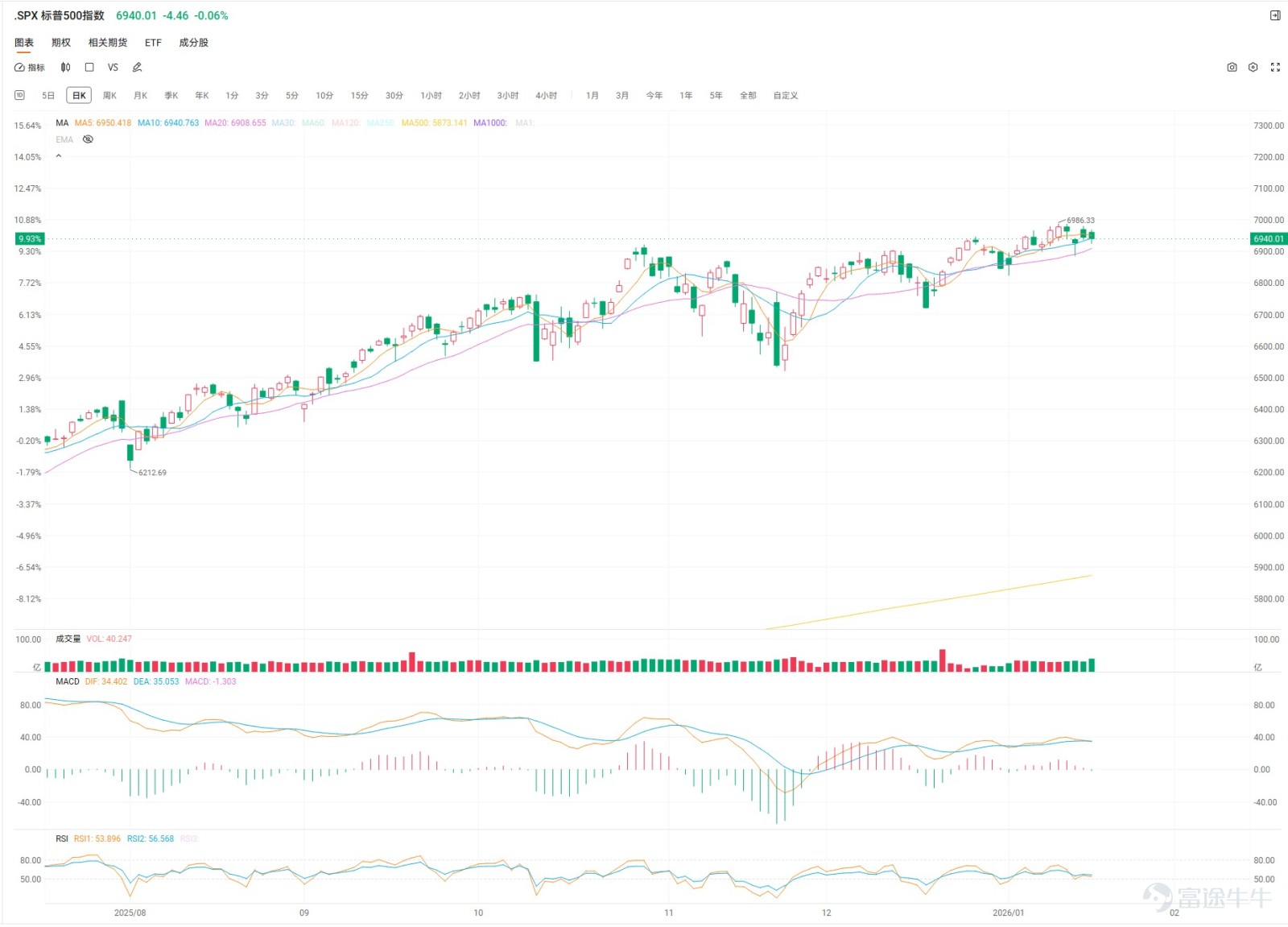Click RSI2: 56.568 value
This screenshot has width=1288, height=927.
pyautogui.click(x=151, y=838)
